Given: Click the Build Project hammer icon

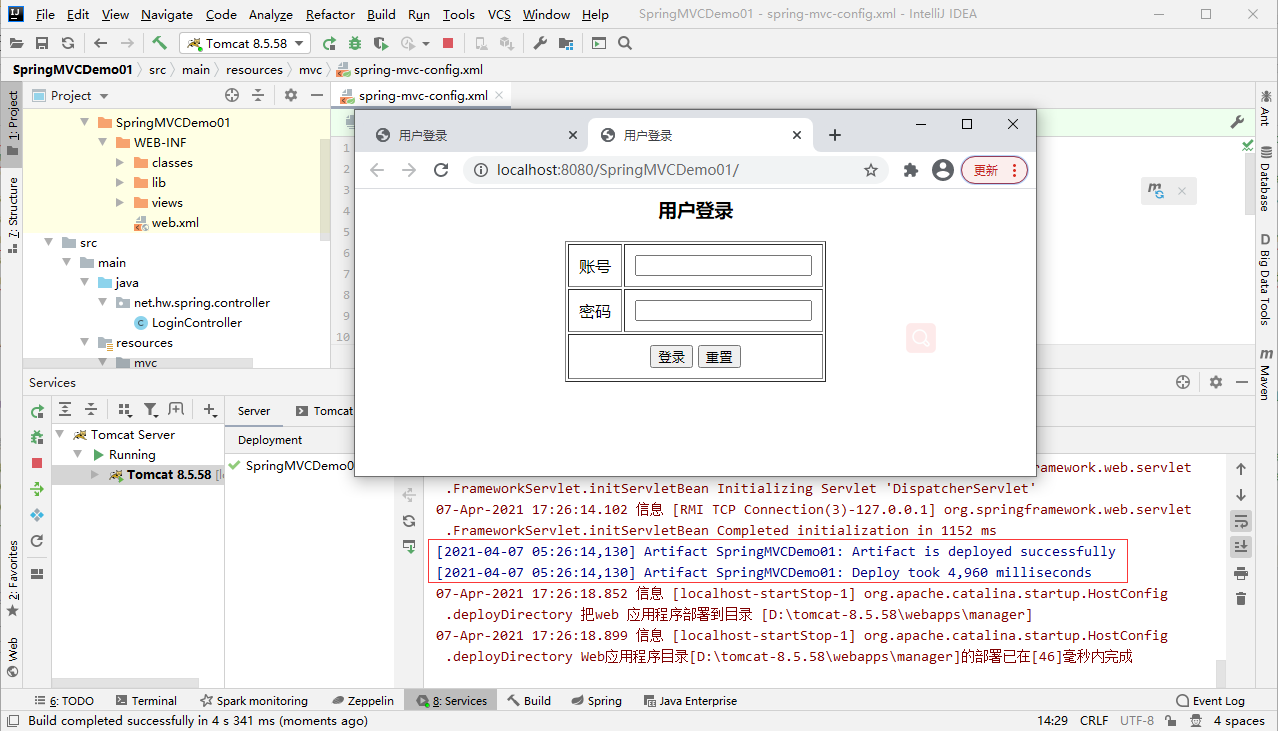Looking at the screenshot, I should 159,43.
